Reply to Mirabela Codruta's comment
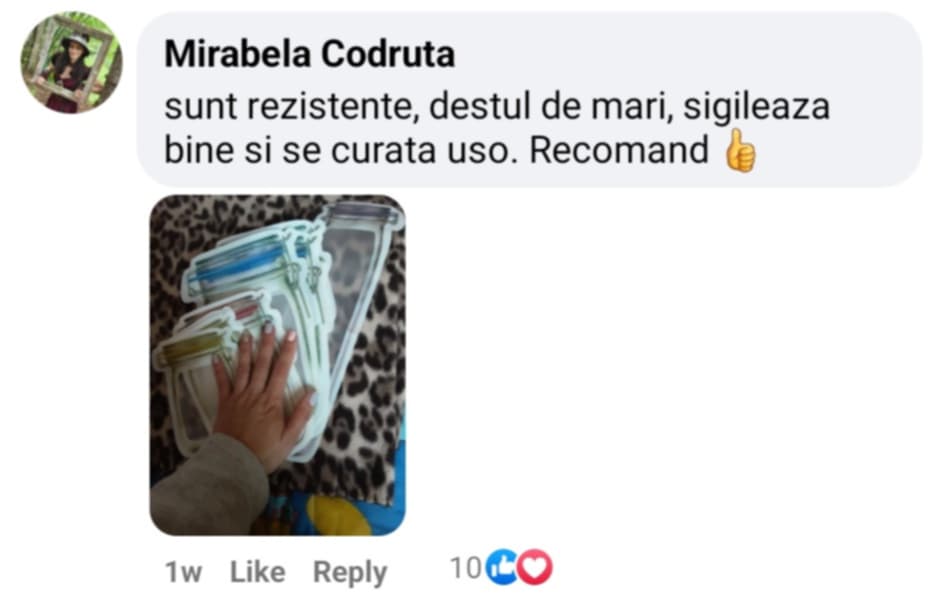The image size is (948, 604). [349, 572]
